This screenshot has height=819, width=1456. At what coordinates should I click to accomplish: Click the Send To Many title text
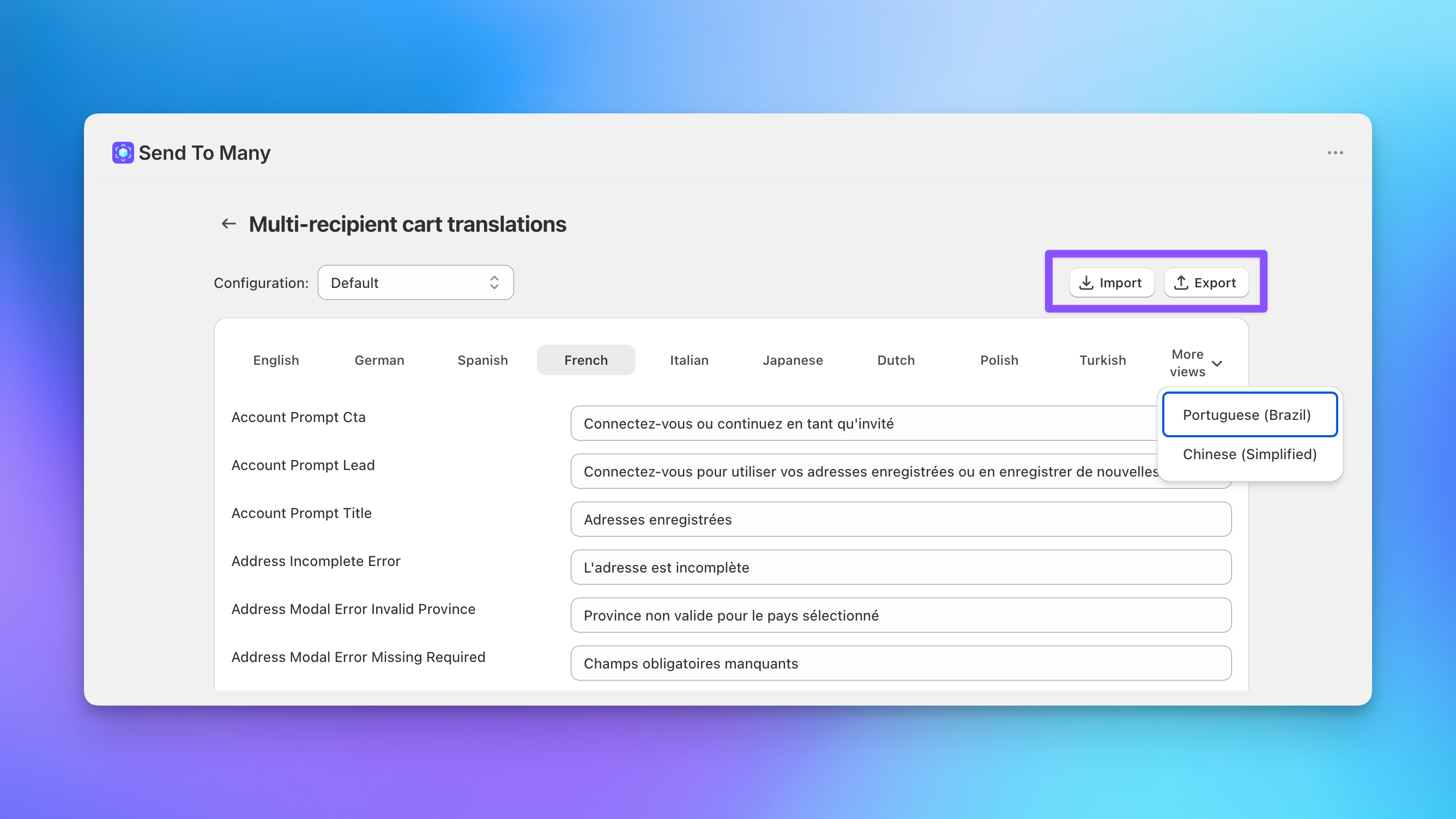pos(204,153)
